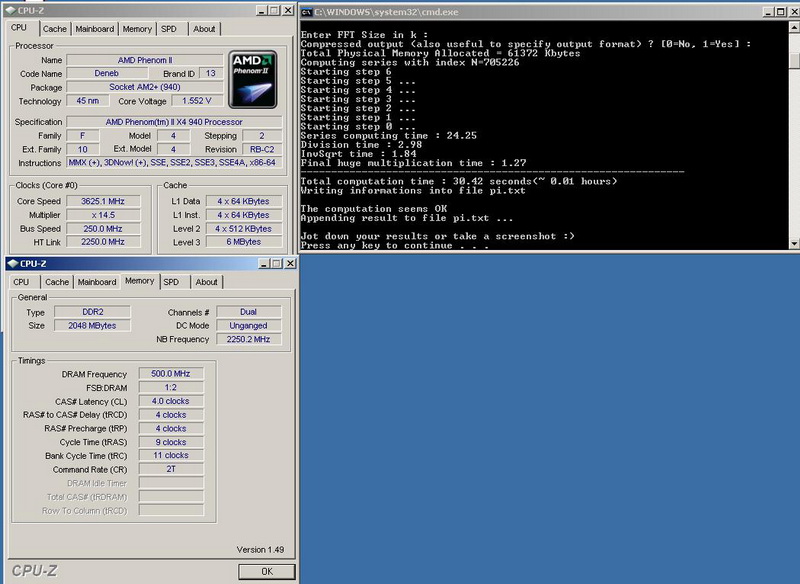Open the Mainboard tab in upper CPU-Z window
Screen dimensions: 800x584
pos(95,29)
